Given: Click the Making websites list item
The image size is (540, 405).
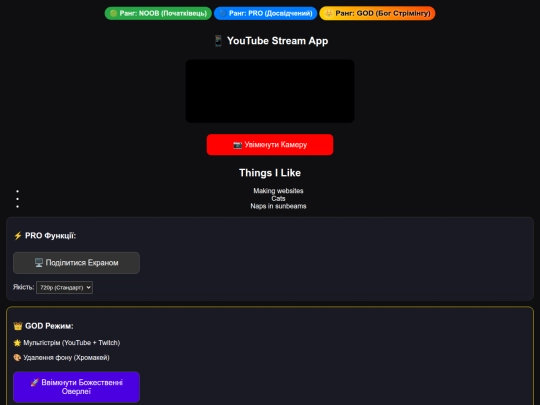Looking at the screenshot, I should [x=278, y=191].
